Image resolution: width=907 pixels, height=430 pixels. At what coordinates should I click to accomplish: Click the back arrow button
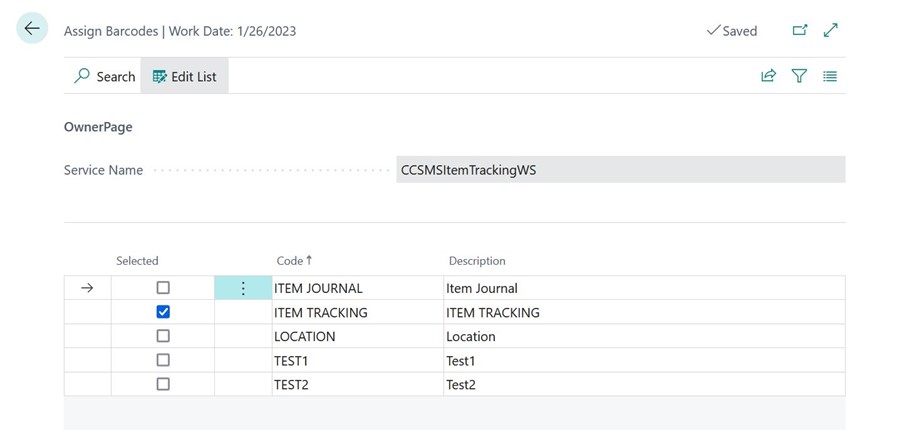pos(32,29)
